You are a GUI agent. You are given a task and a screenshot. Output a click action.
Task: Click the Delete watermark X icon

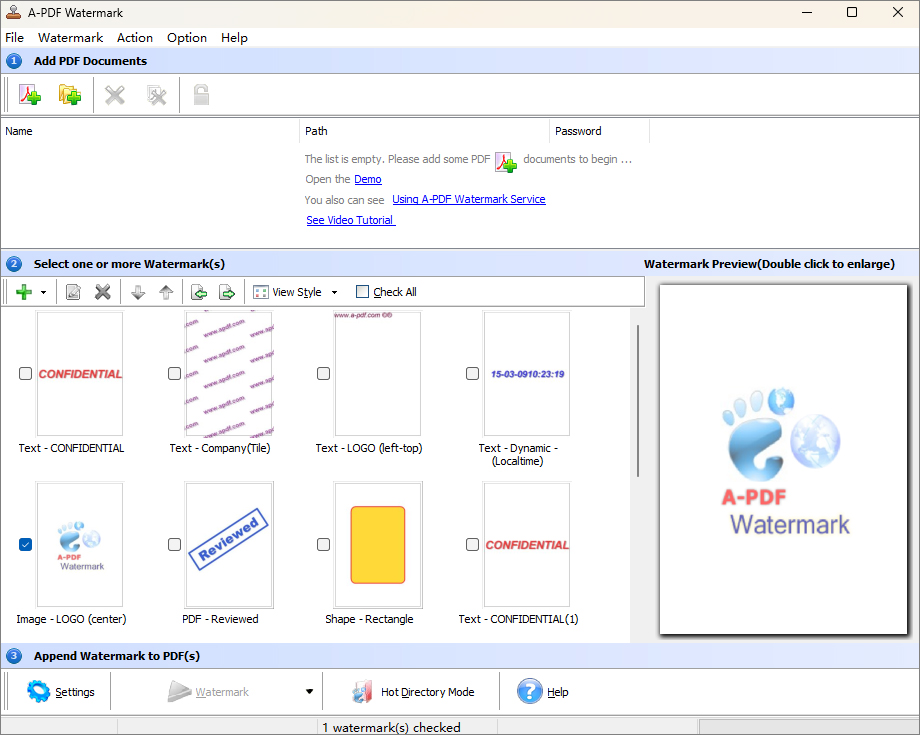(x=103, y=292)
